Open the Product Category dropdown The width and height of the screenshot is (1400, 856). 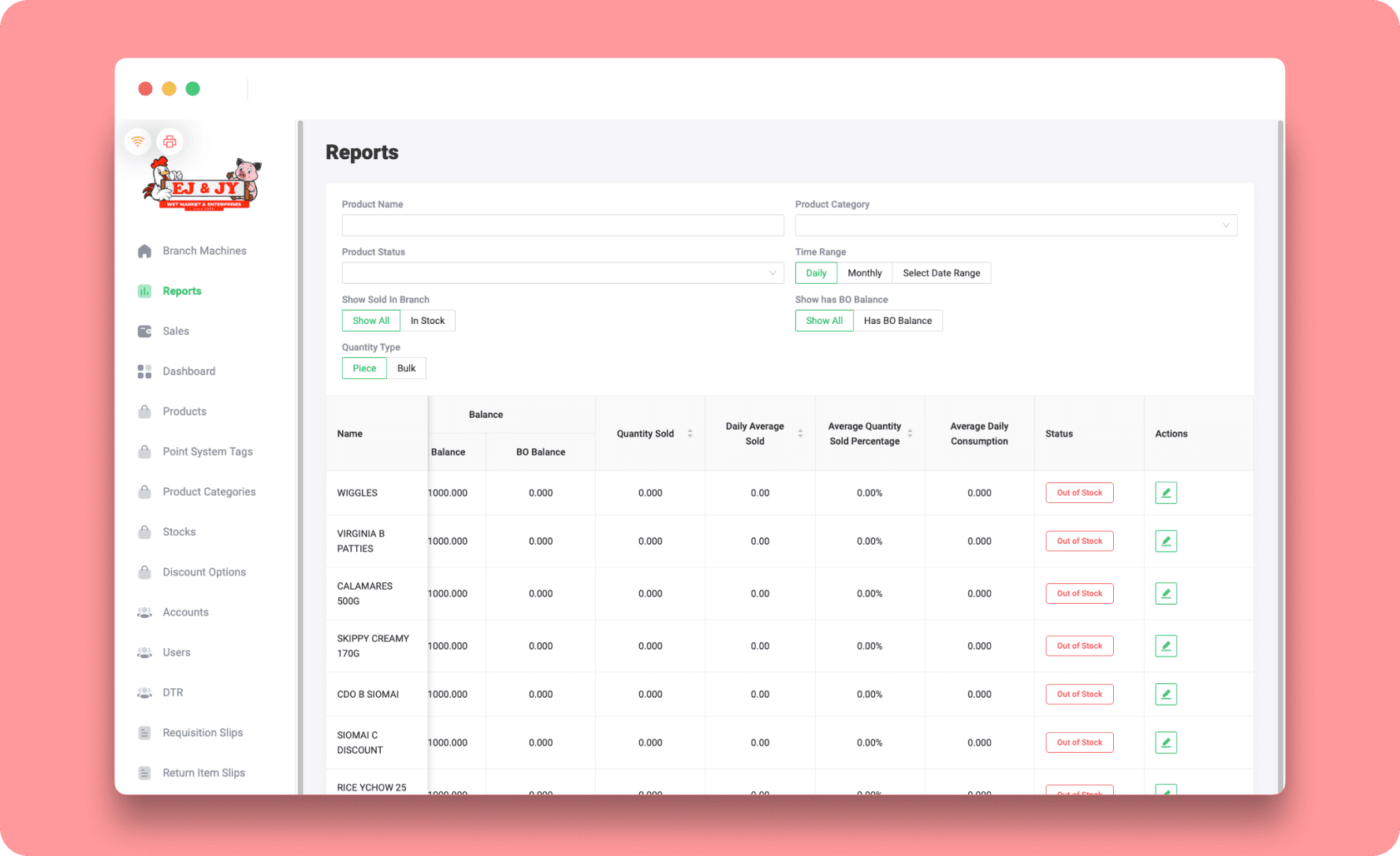tap(1016, 225)
